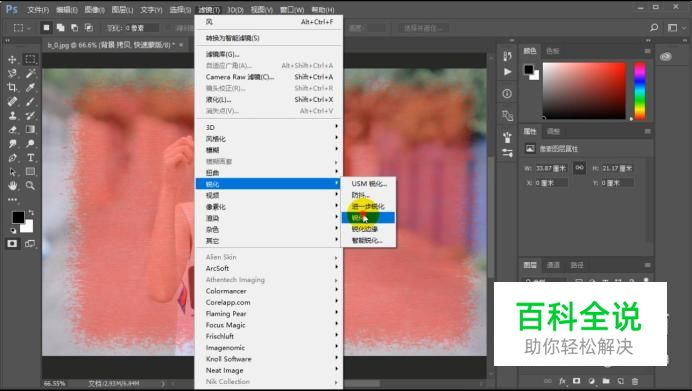Select the Rectangular Marquee tool in toolbox
The height and width of the screenshot is (391, 692).
[x=30, y=59]
